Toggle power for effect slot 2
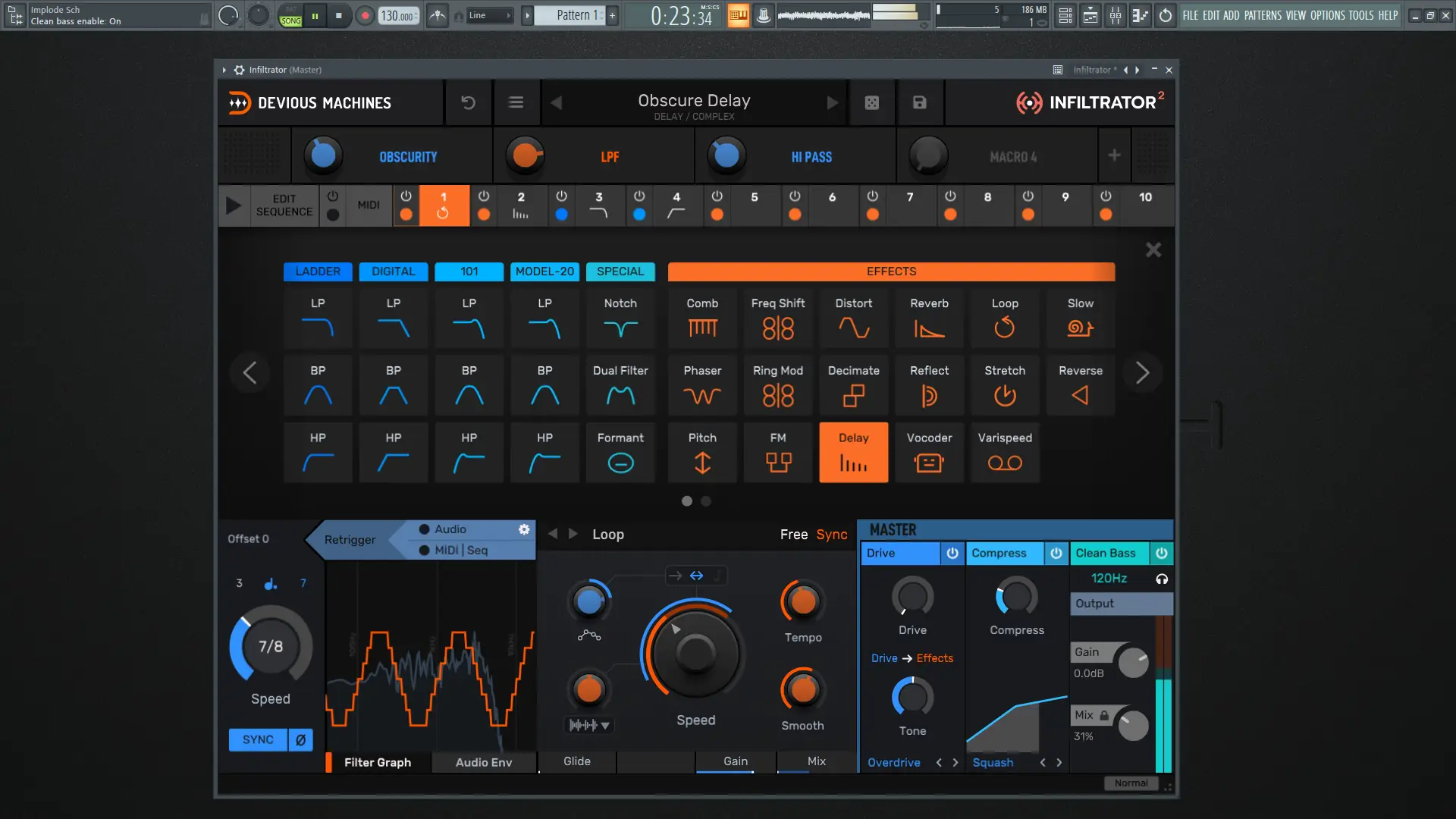This screenshot has height=819, width=1456. pos(484,196)
